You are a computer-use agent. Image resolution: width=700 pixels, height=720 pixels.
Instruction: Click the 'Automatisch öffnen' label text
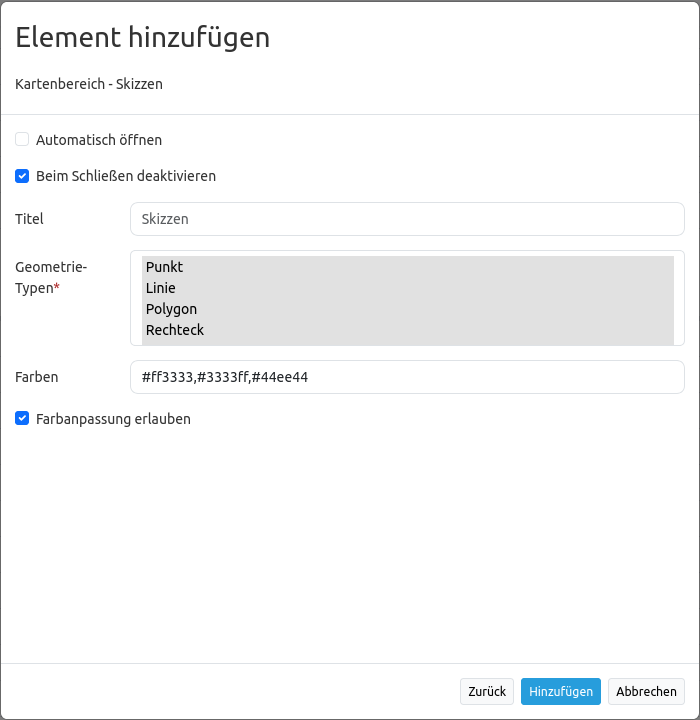coord(98,140)
